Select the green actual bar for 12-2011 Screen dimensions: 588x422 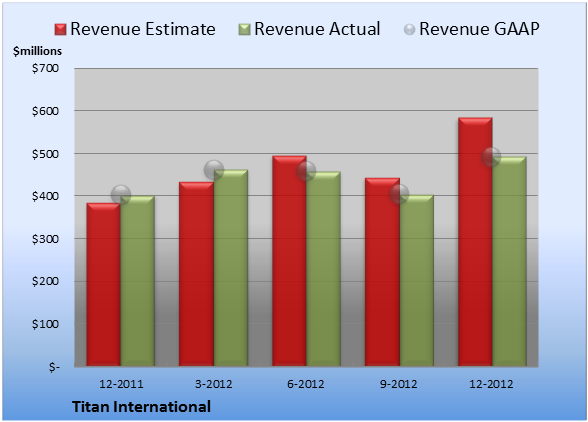tap(137, 281)
